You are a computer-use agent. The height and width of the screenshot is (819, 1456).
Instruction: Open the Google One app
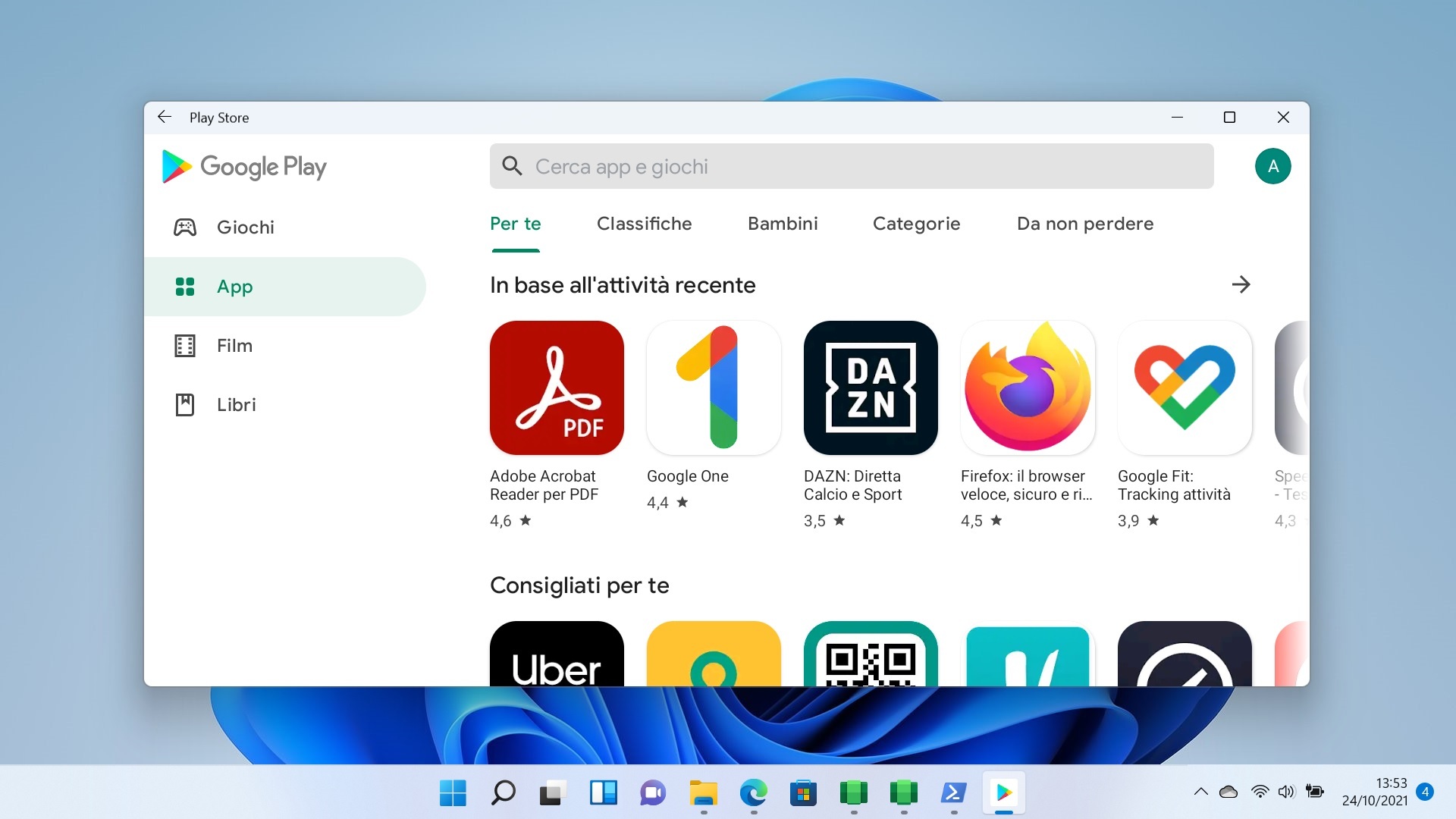click(x=714, y=387)
